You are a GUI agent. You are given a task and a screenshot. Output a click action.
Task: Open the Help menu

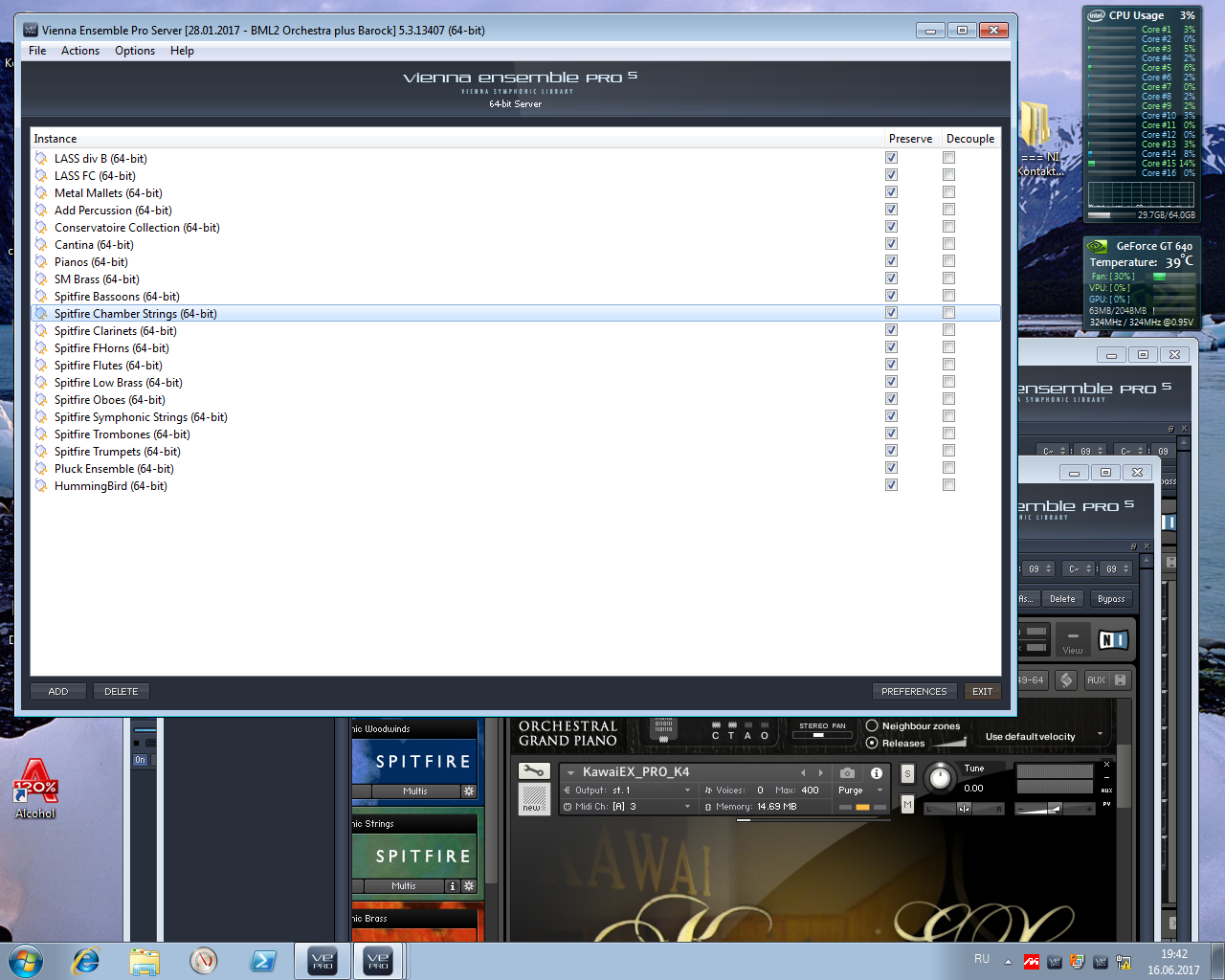click(182, 51)
